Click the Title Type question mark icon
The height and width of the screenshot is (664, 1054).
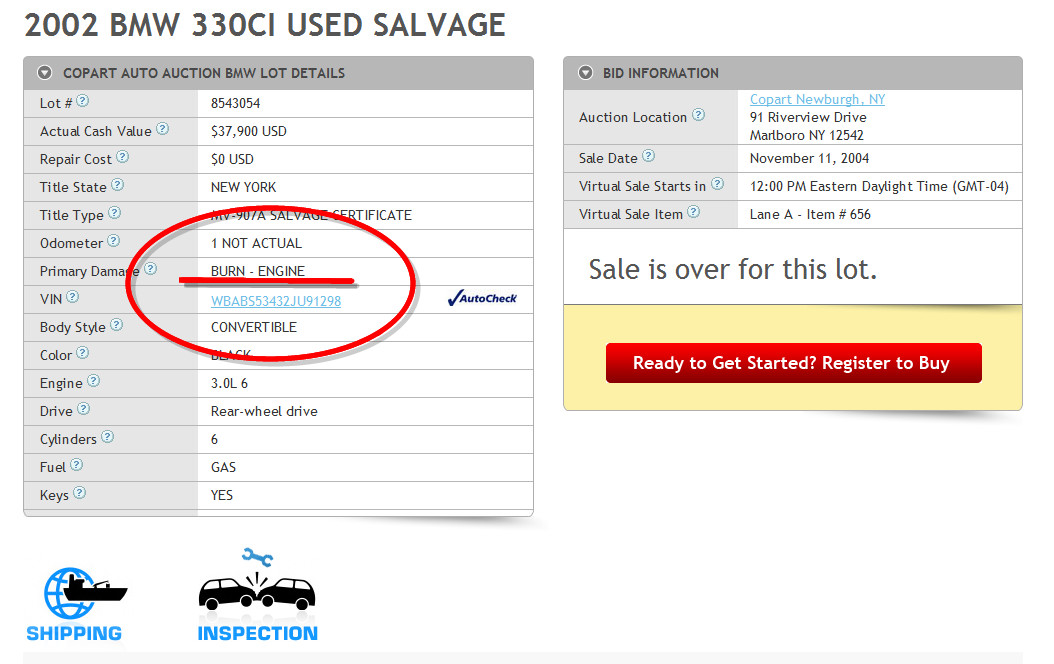[114, 213]
